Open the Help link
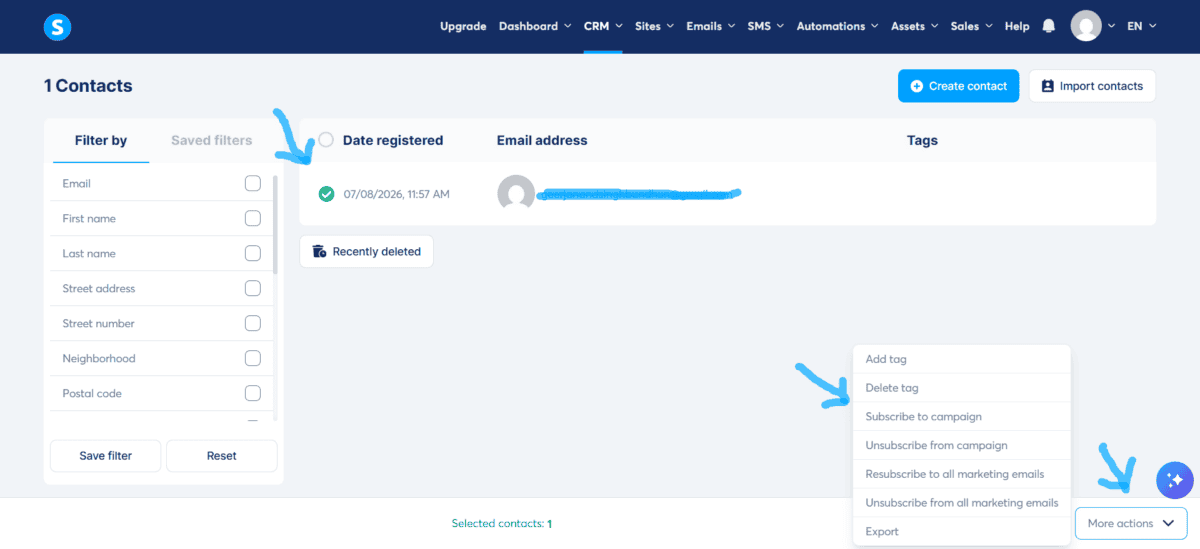This screenshot has width=1200, height=549. click(x=1017, y=26)
